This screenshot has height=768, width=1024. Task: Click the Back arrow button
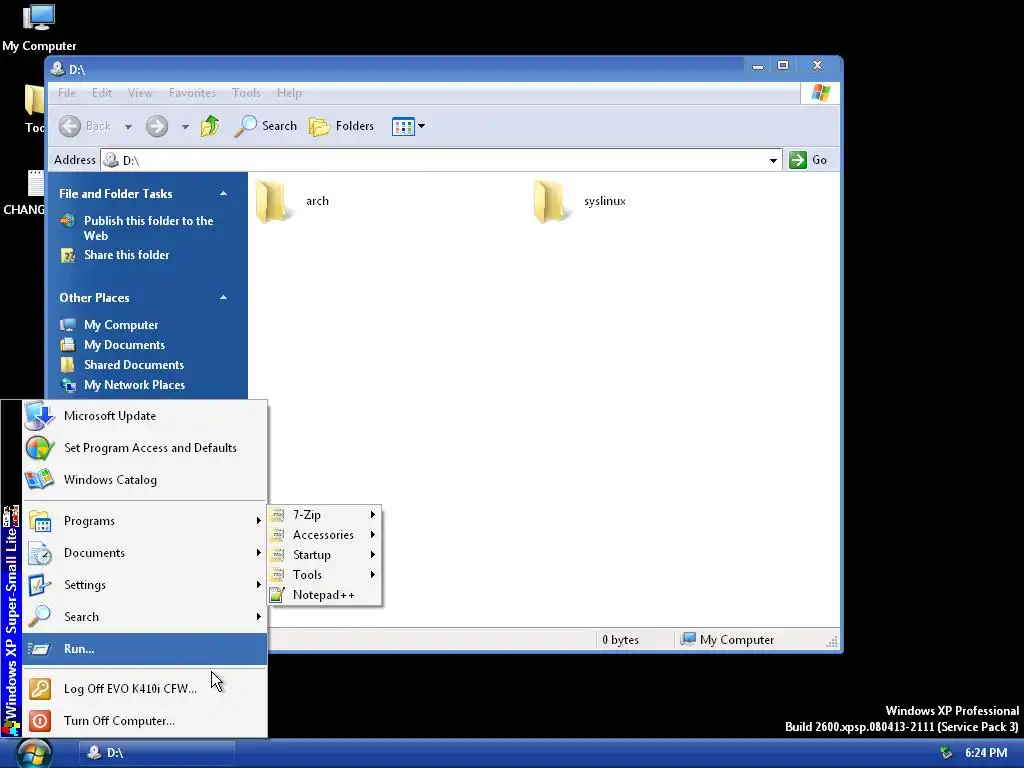tap(85, 126)
